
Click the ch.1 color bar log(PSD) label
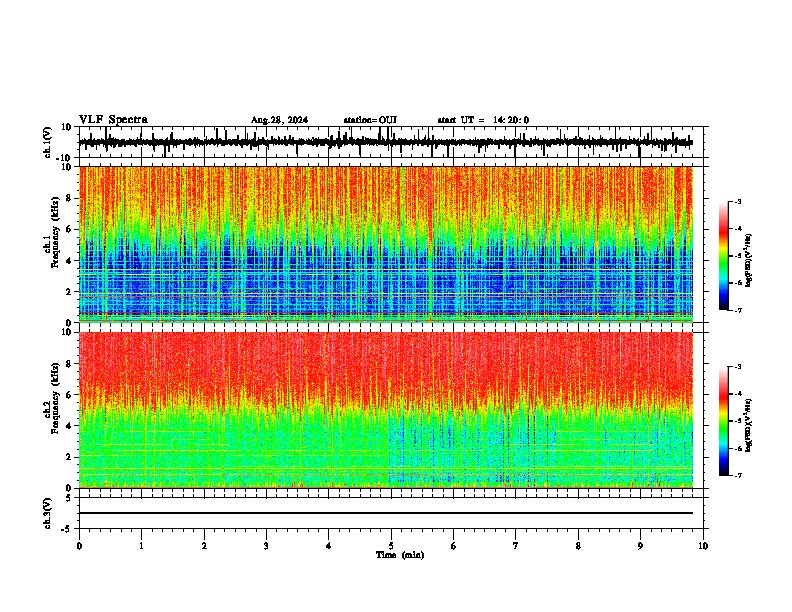(748, 261)
